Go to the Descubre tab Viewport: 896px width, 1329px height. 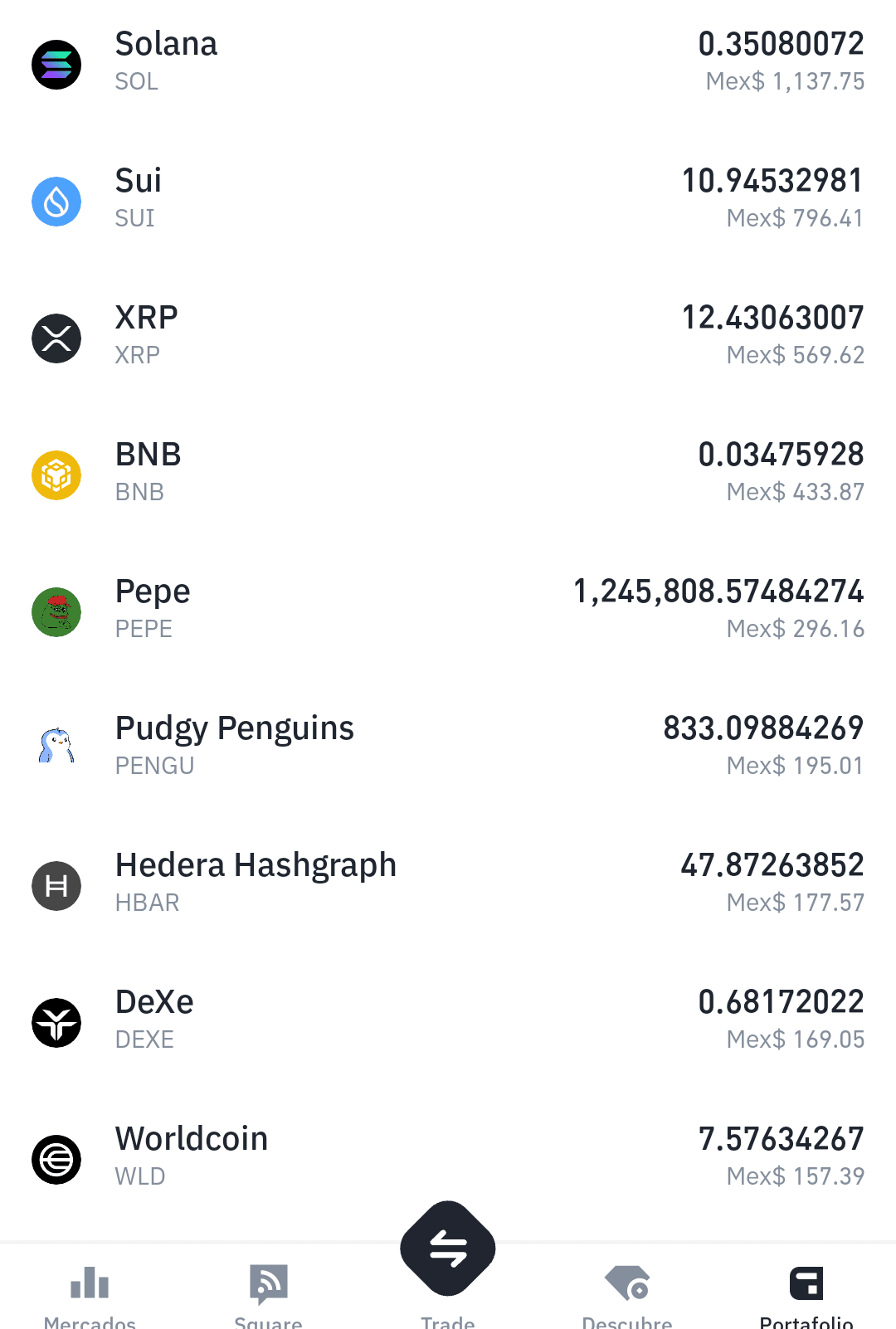pyautogui.click(x=627, y=1296)
